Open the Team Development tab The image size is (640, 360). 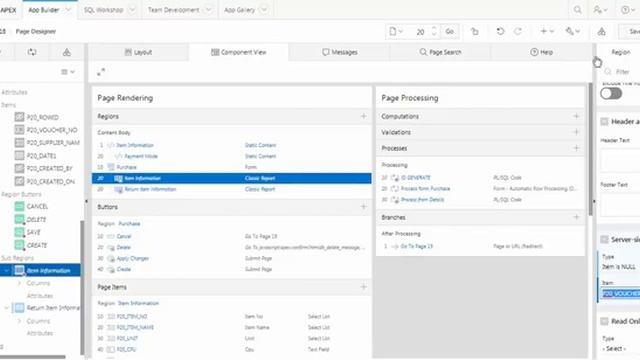(x=173, y=10)
